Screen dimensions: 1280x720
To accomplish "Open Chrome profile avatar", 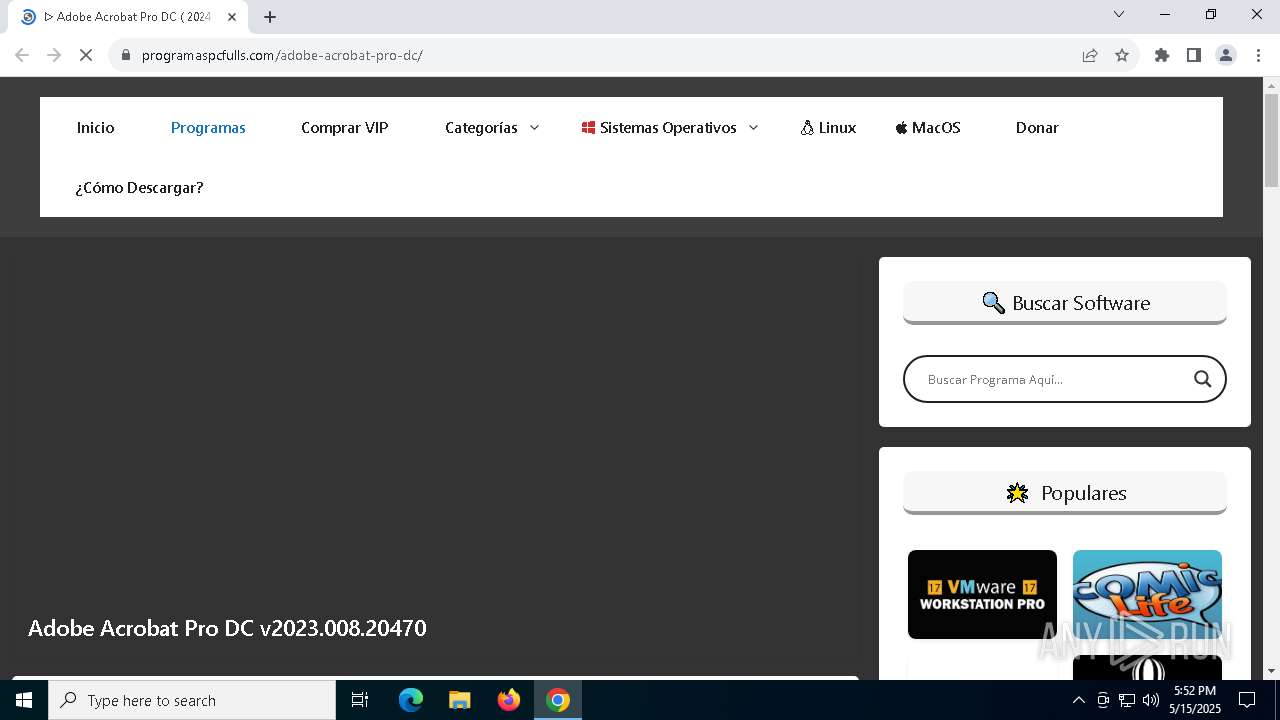I will (1226, 55).
